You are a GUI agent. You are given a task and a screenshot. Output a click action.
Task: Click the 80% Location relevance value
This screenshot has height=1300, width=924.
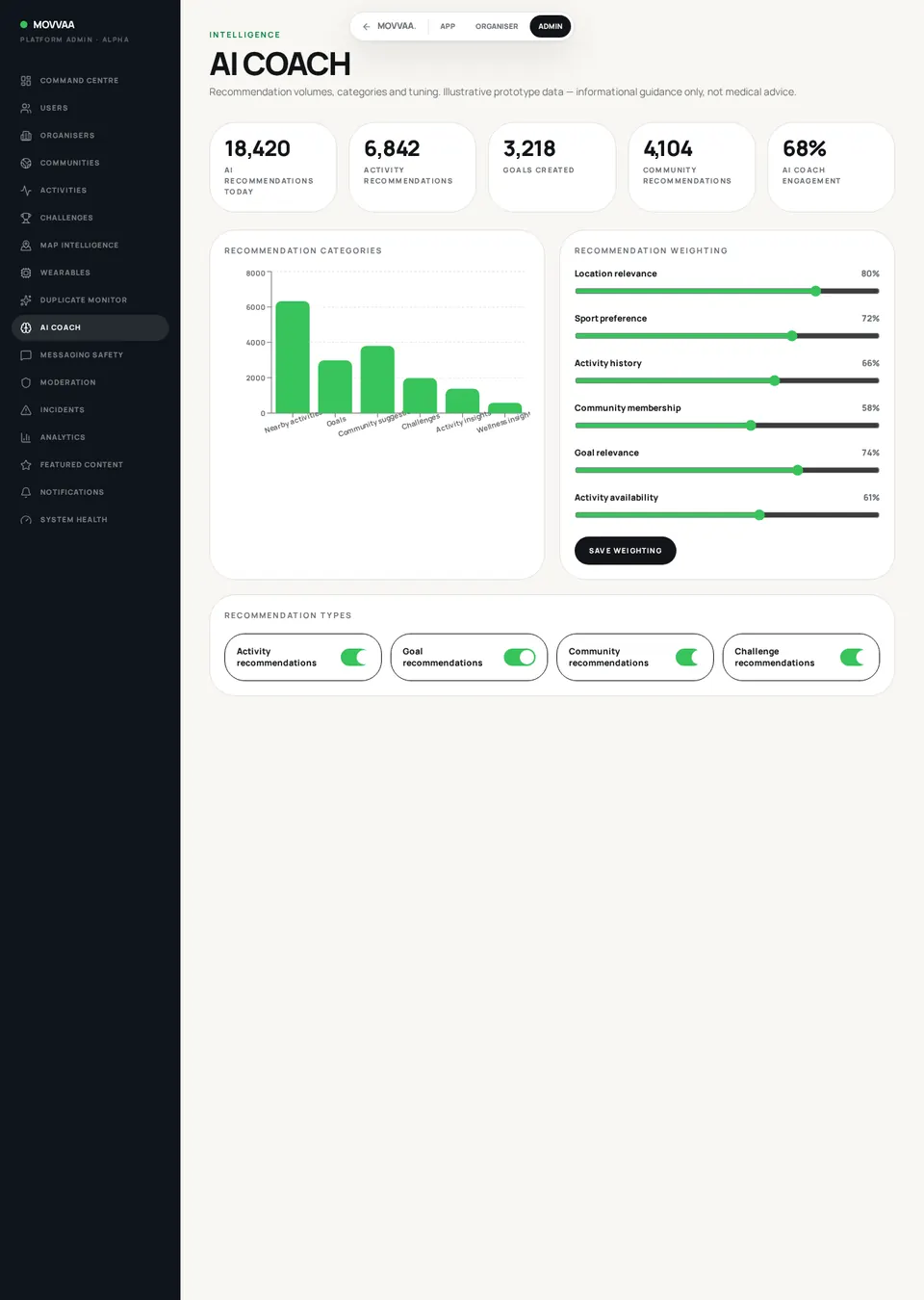[x=870, y=273]
